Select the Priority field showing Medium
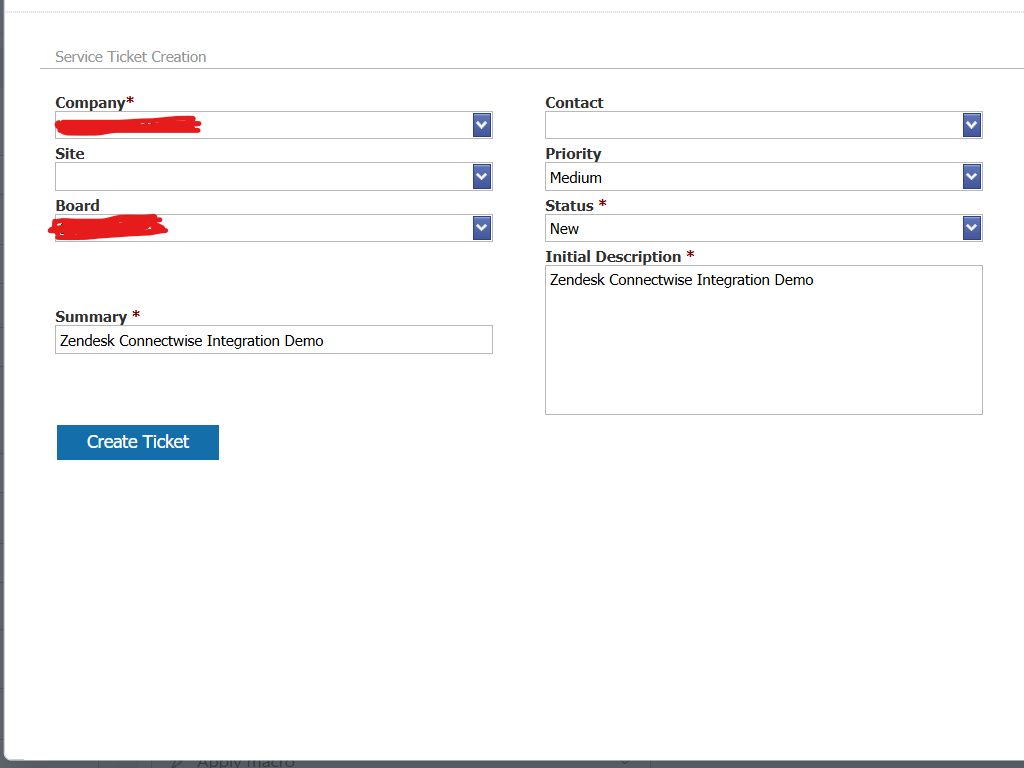 [x=753, y=177]
